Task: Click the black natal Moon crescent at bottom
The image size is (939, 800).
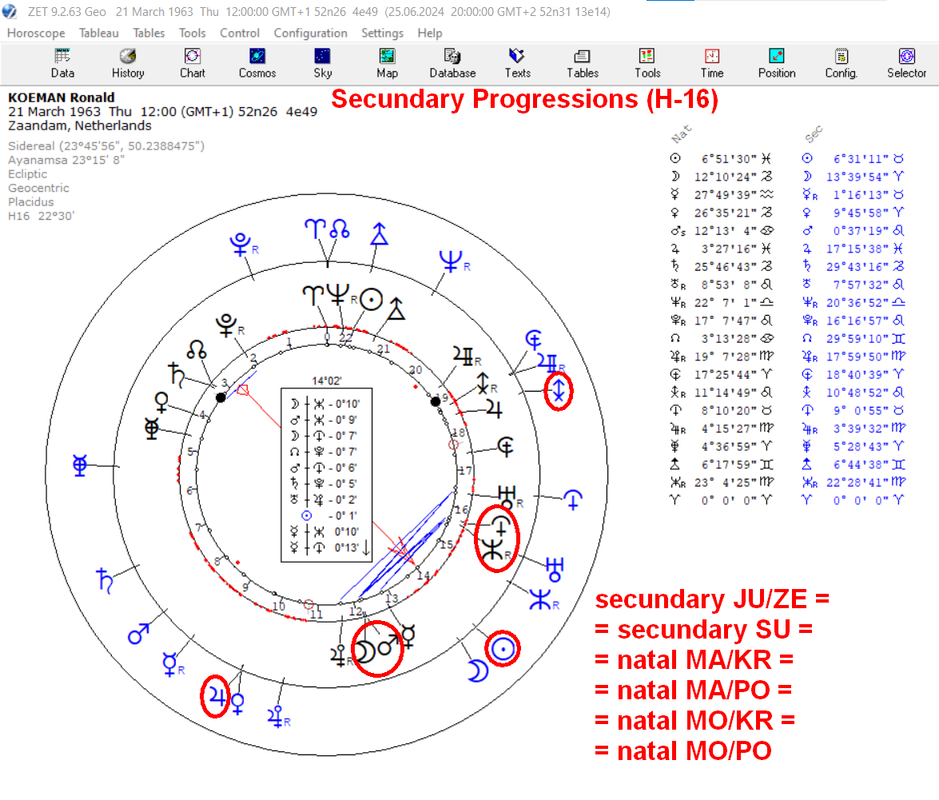Action: 364,651
